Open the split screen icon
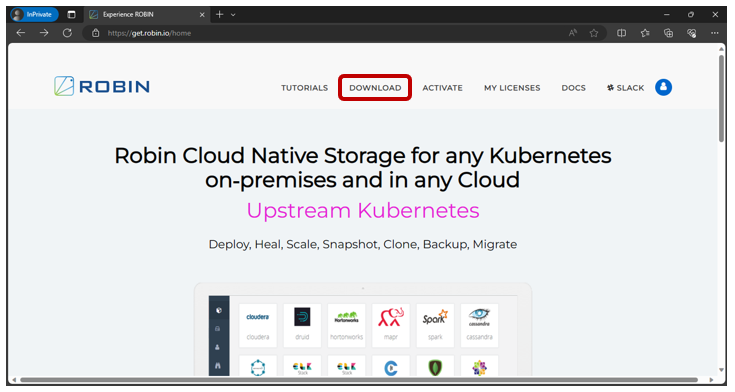 click(x=622, y=33)
